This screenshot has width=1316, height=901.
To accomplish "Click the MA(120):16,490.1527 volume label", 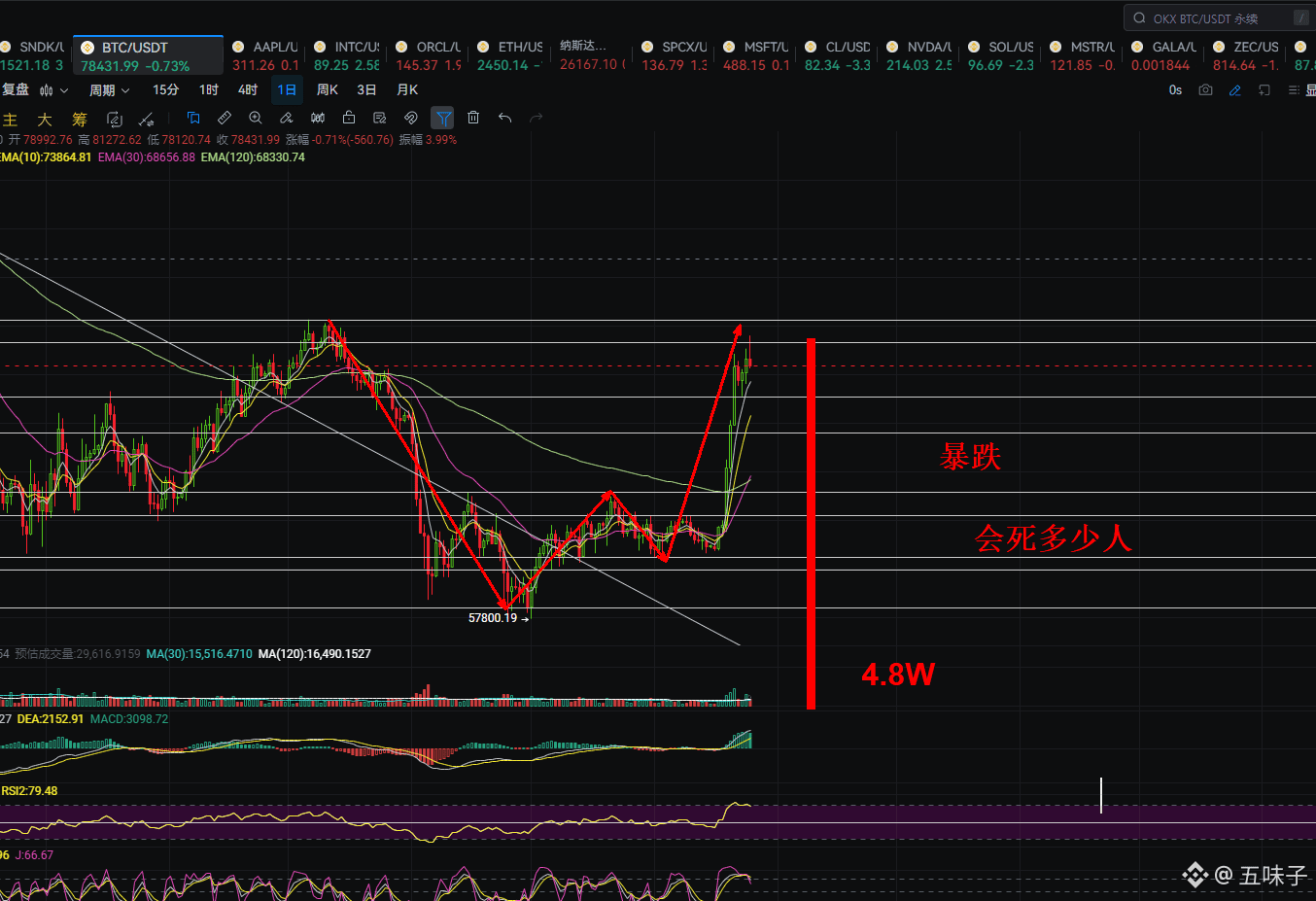I will click(x=315, y=654).
